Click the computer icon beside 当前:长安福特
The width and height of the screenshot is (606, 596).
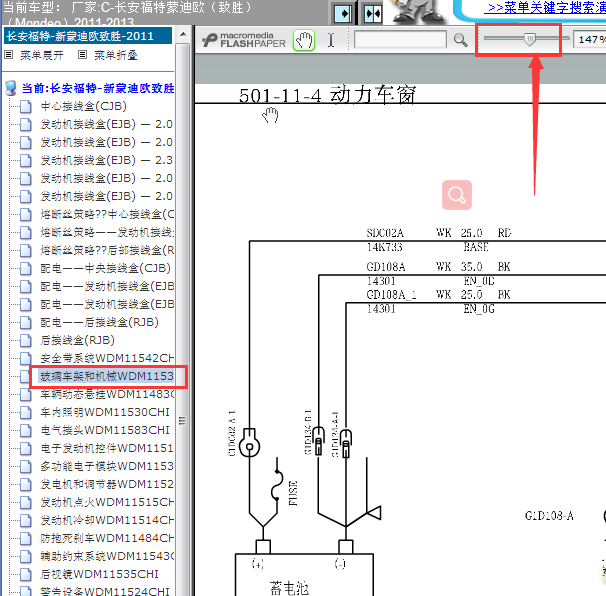[11, 88]
